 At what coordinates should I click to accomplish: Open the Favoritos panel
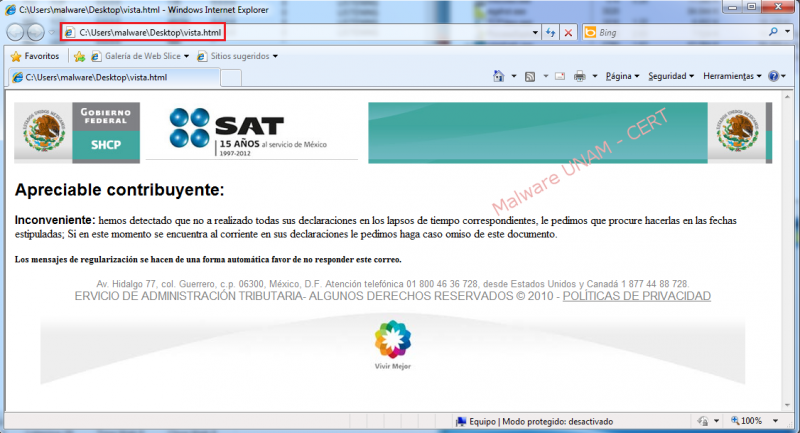35,56
